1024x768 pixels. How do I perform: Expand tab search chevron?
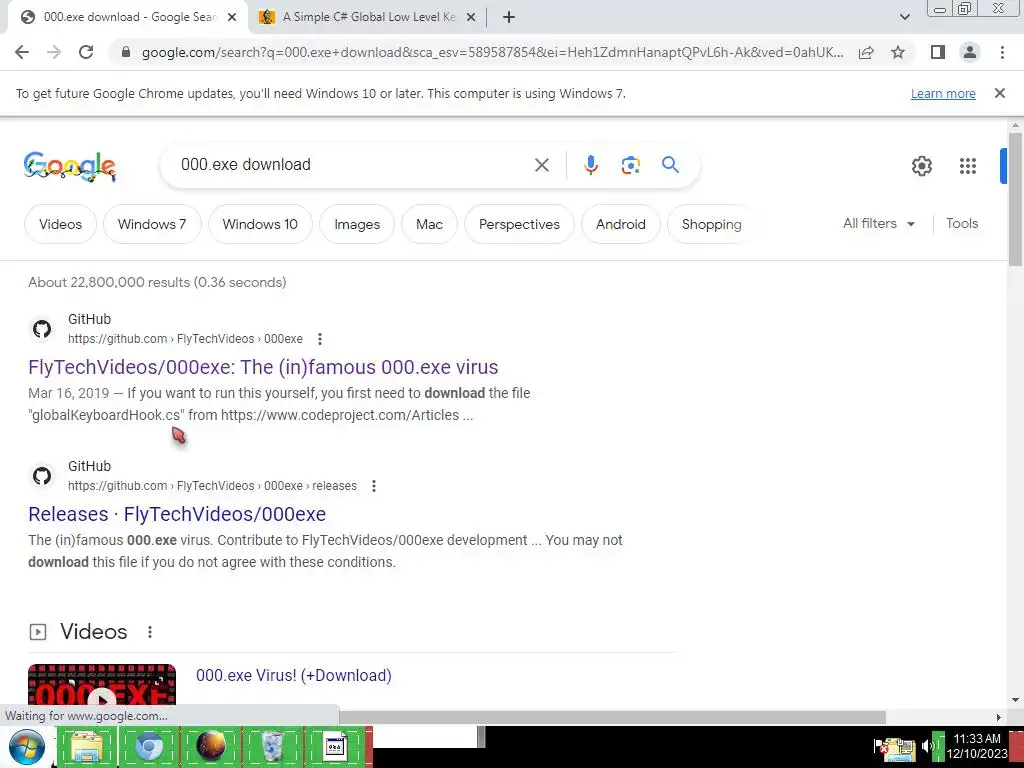[904, 17]
